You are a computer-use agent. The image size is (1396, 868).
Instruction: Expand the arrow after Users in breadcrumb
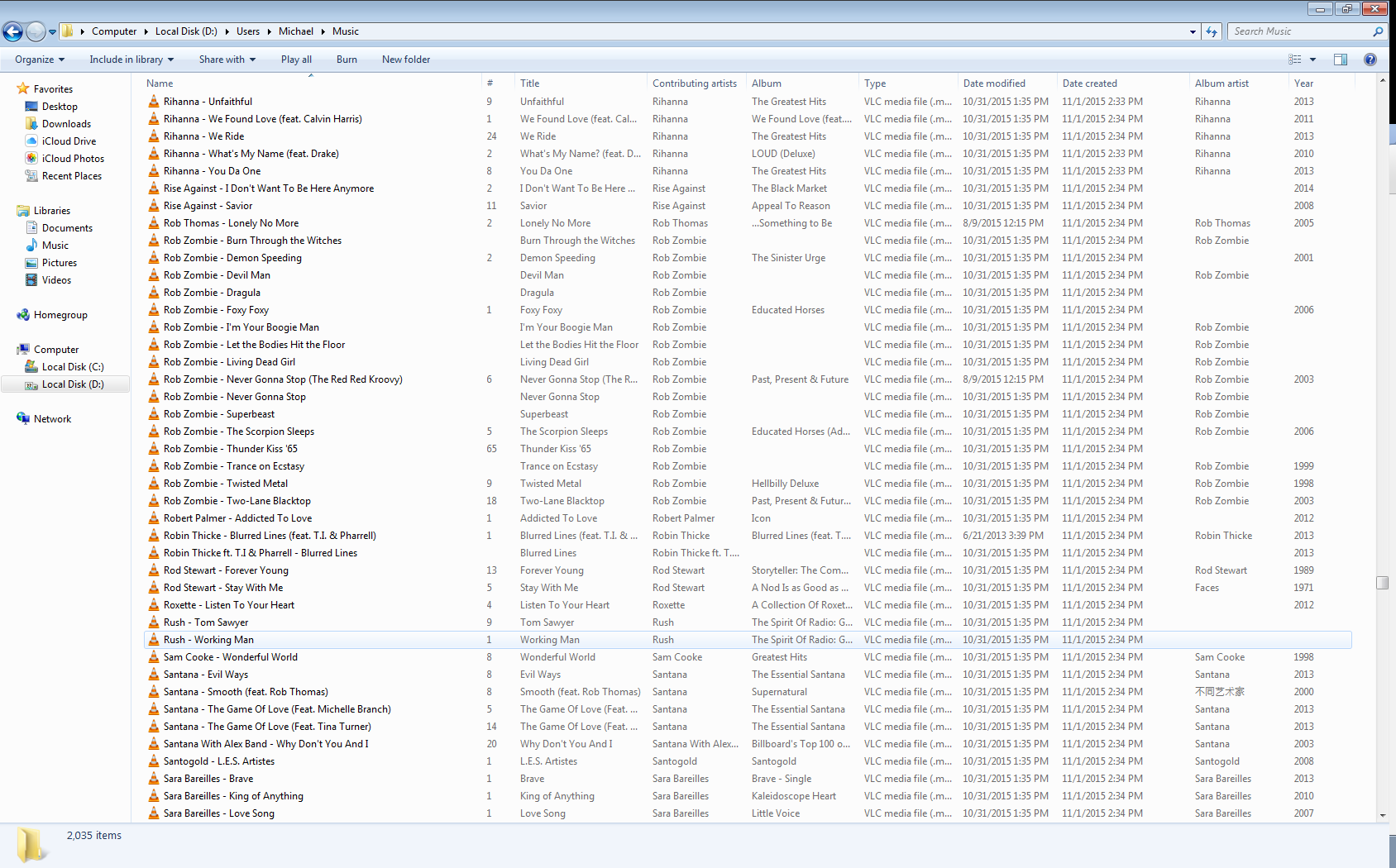(270, 31)
